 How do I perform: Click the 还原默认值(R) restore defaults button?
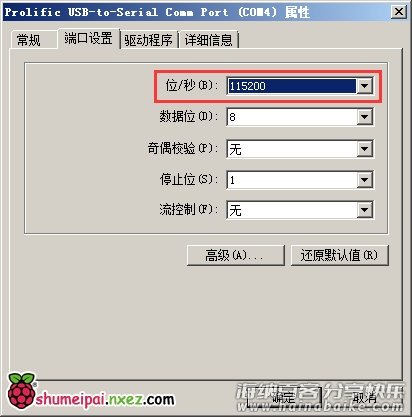[340, 256]
